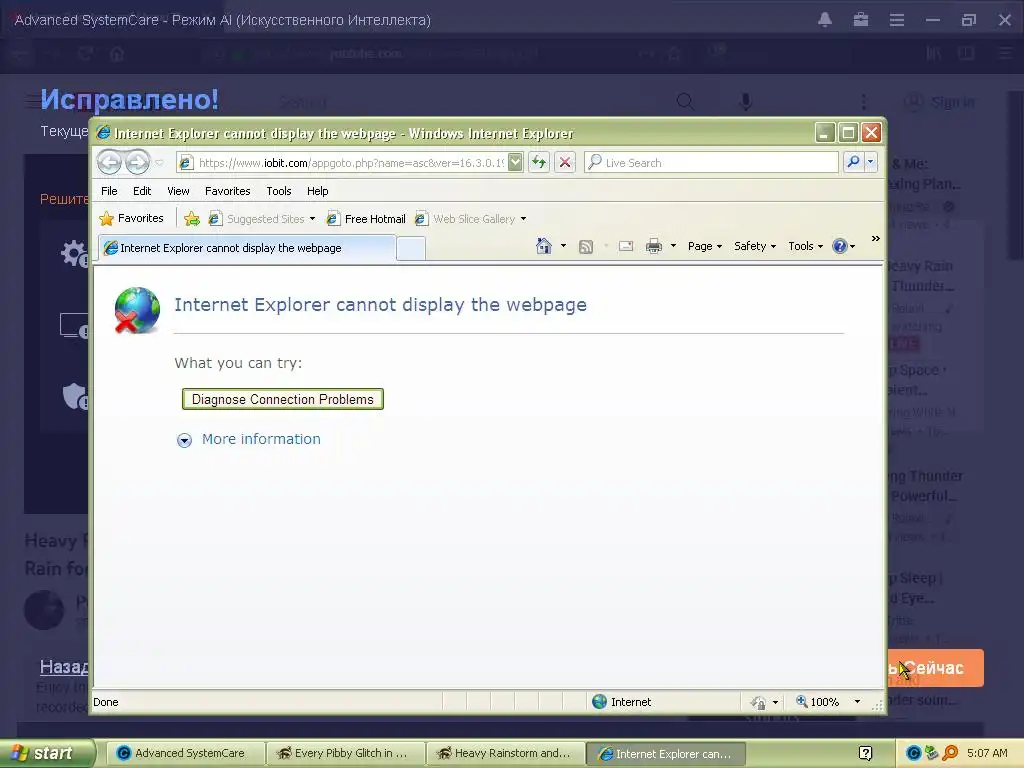Expand the address bar URL history dropdown
This screenshot has height=768, width=1024.
[x=515, y=162]
